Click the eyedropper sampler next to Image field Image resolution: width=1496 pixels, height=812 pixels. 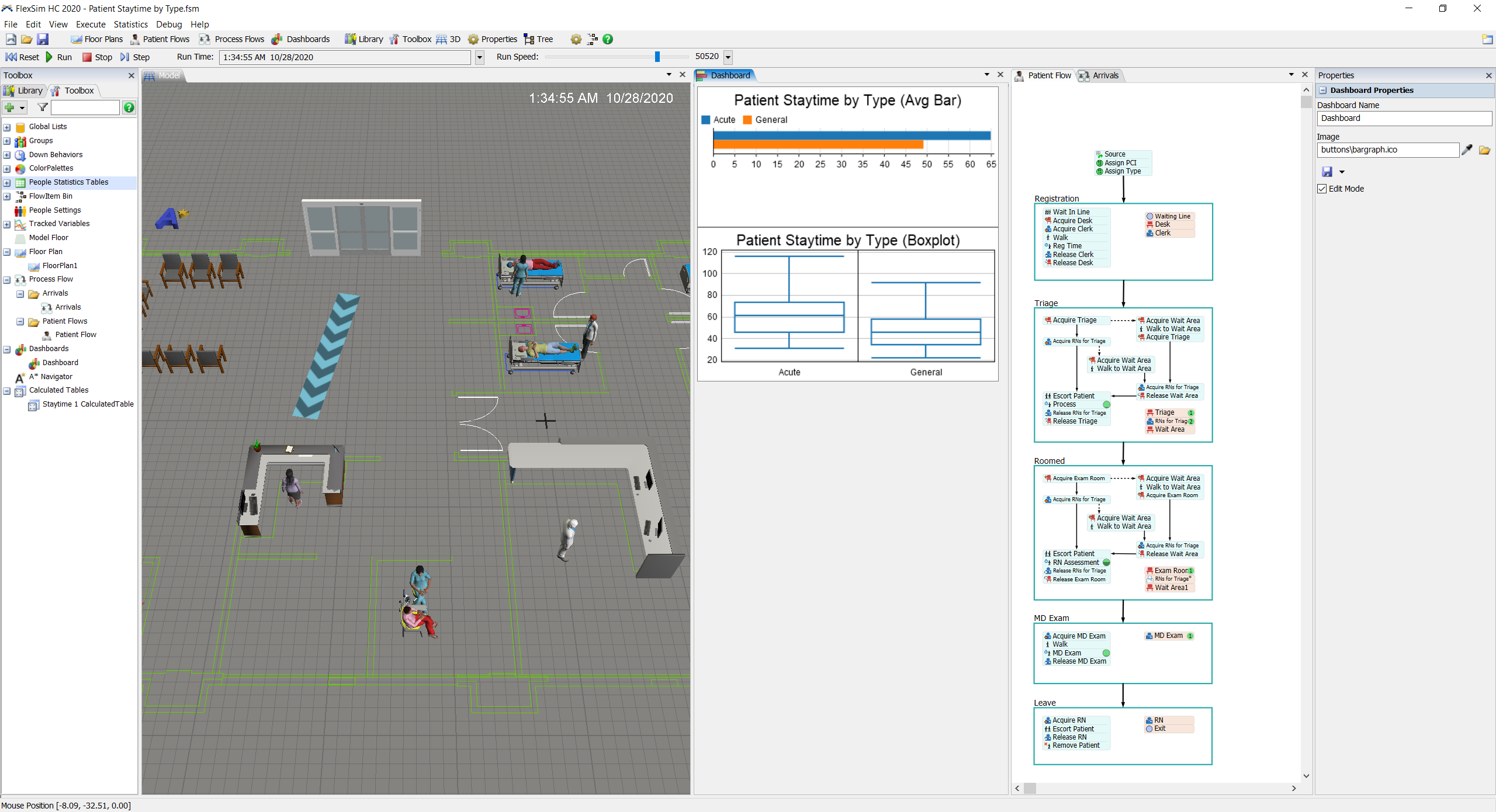click(x=1467, y=150)
